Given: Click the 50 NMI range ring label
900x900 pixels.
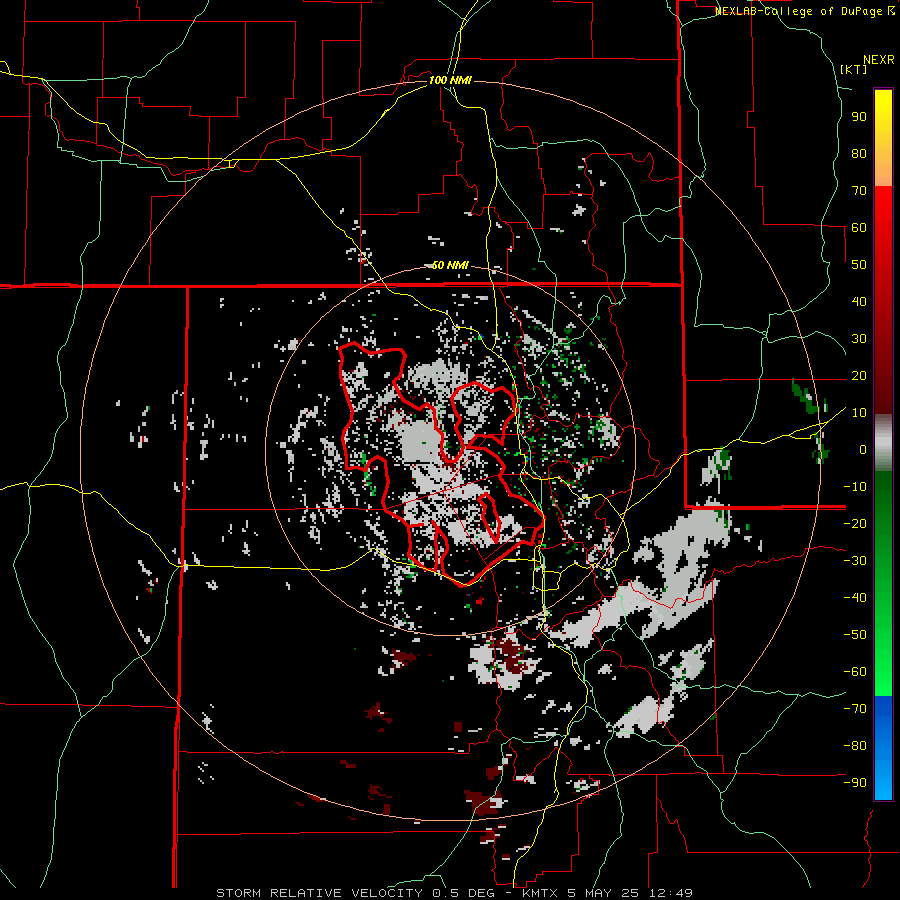Looking at the screenshot, I should [450, 265].
